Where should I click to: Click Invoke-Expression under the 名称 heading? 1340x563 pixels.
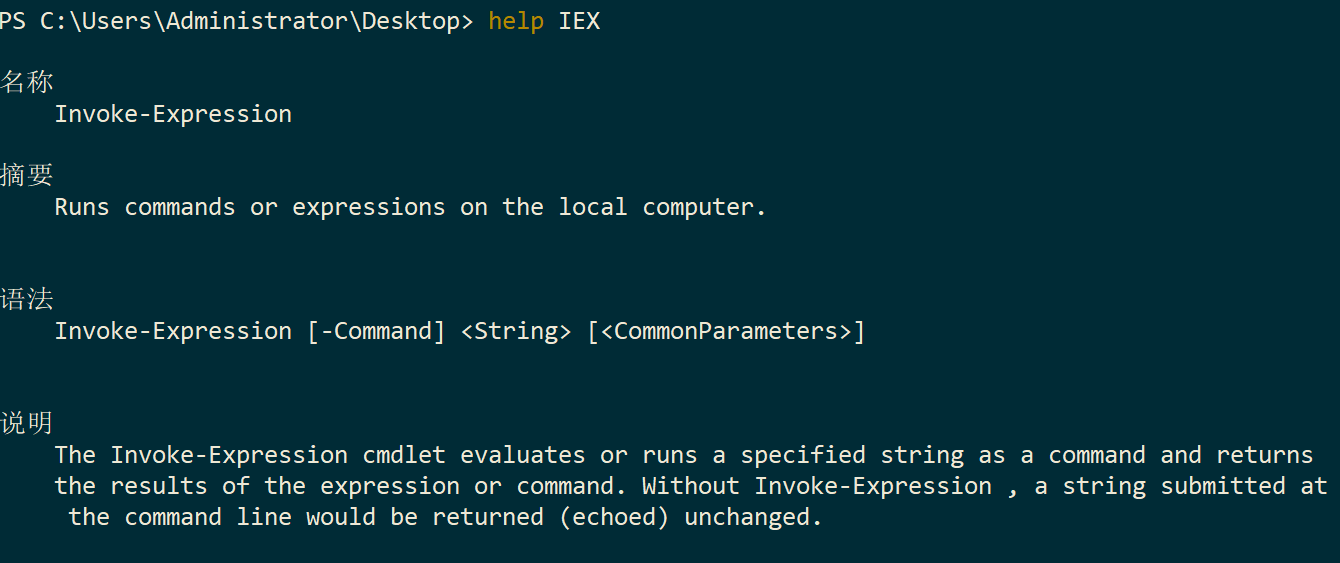point(173,114)
